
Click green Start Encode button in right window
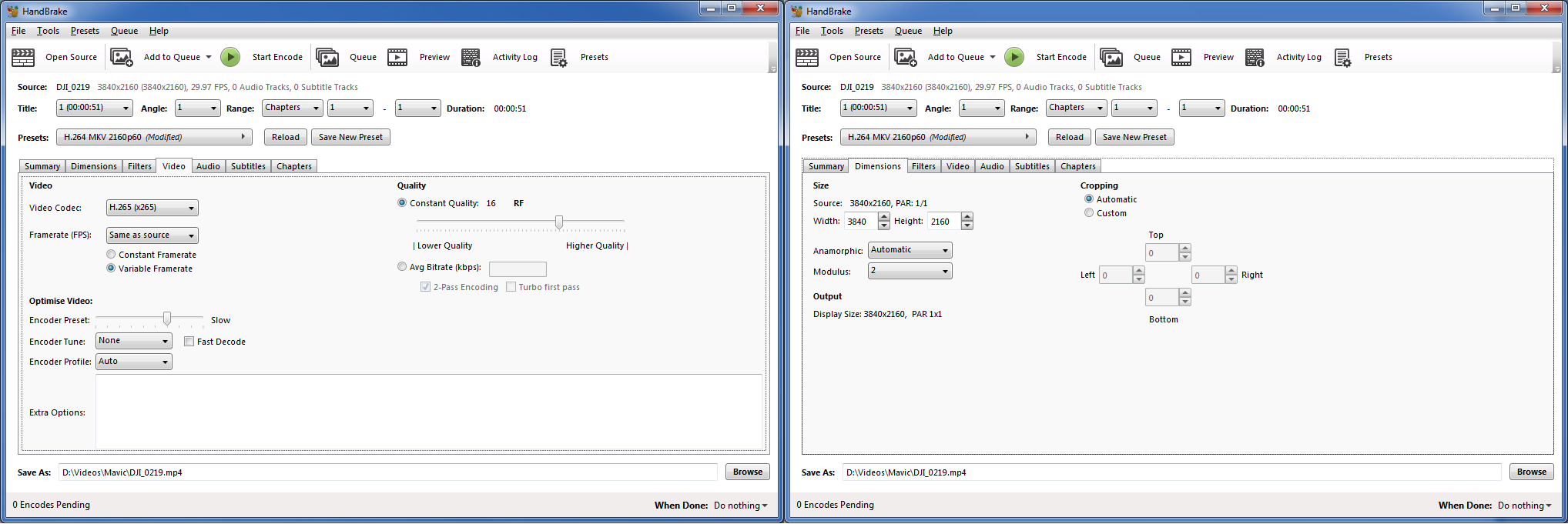click(x=1014, y=57)
